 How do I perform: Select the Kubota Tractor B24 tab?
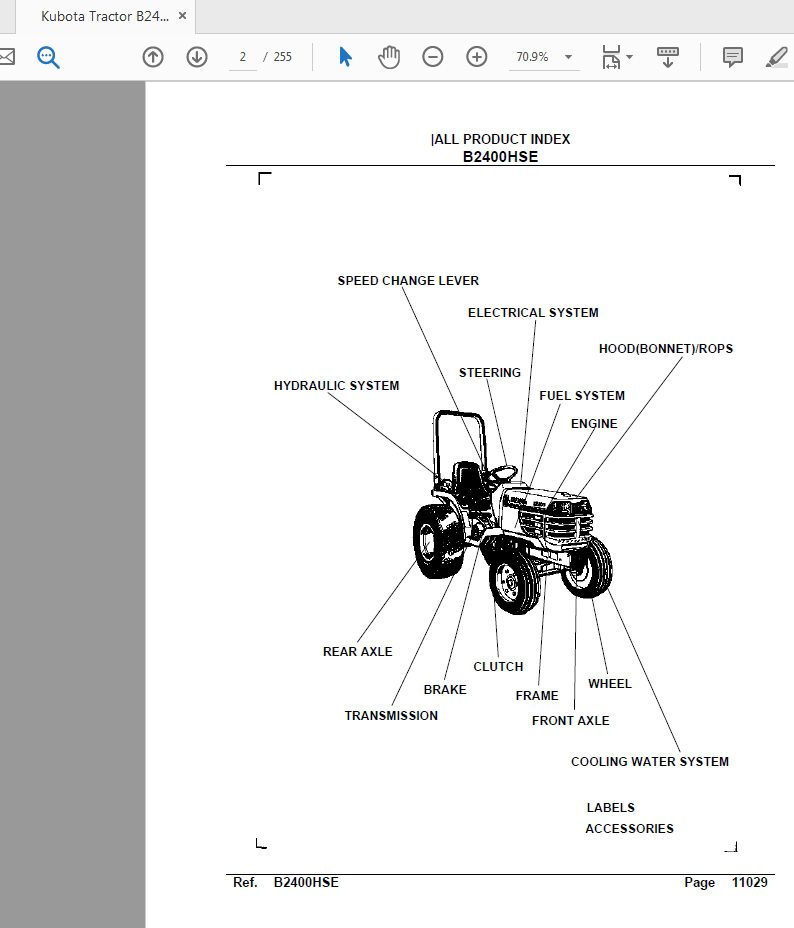click(x=105, y=17)
